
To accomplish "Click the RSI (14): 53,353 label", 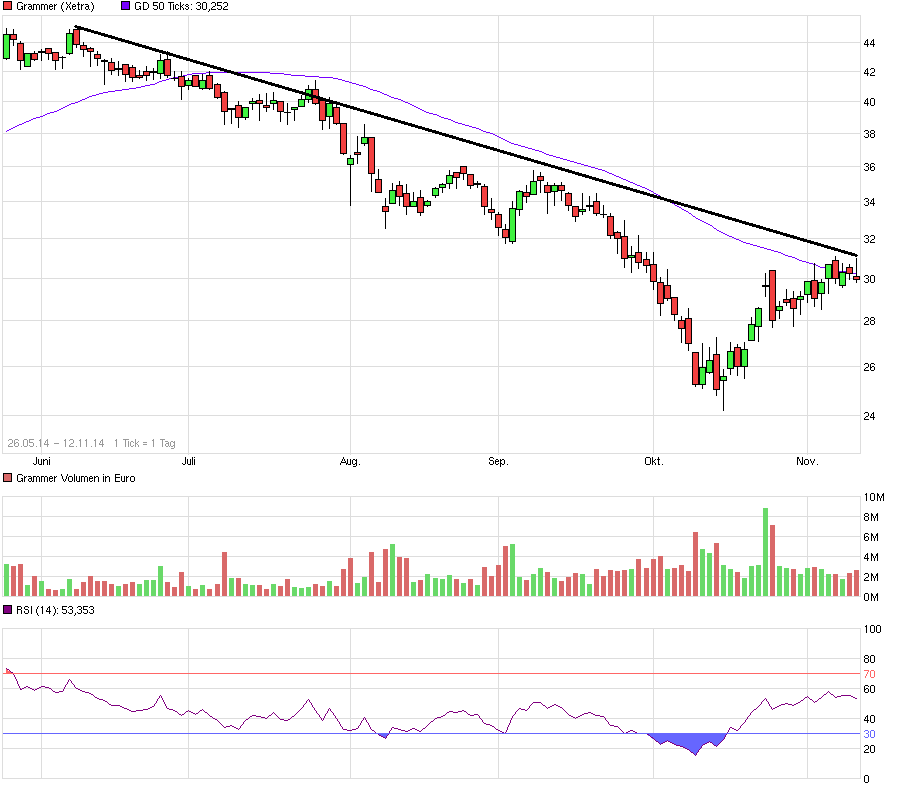I will click(55, 609).
